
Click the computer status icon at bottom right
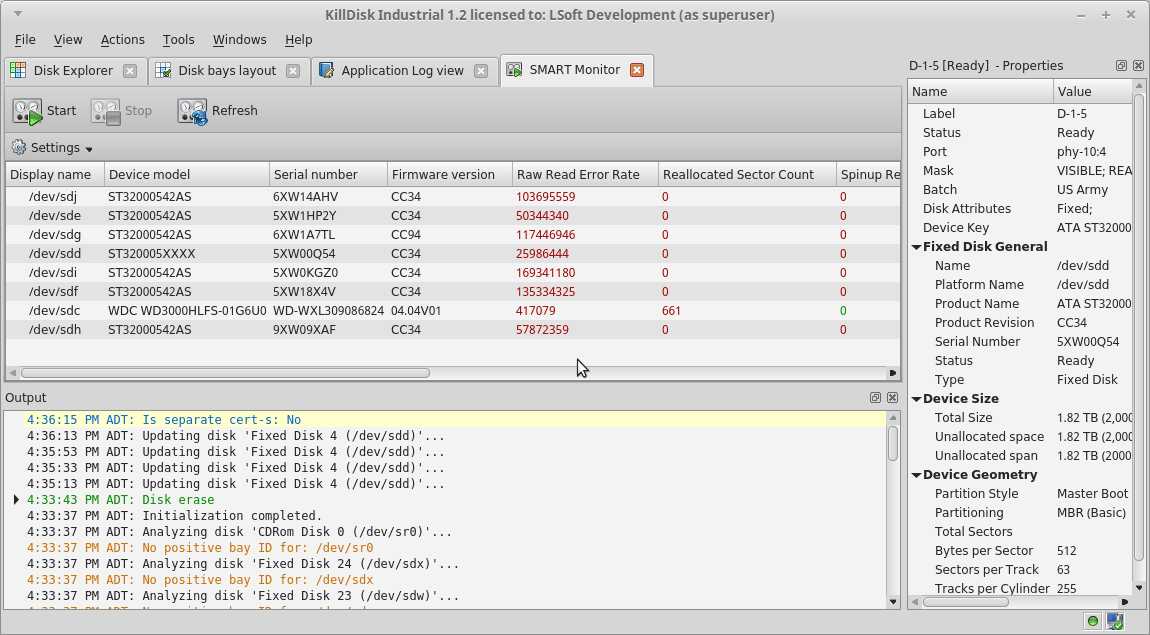1117,619
